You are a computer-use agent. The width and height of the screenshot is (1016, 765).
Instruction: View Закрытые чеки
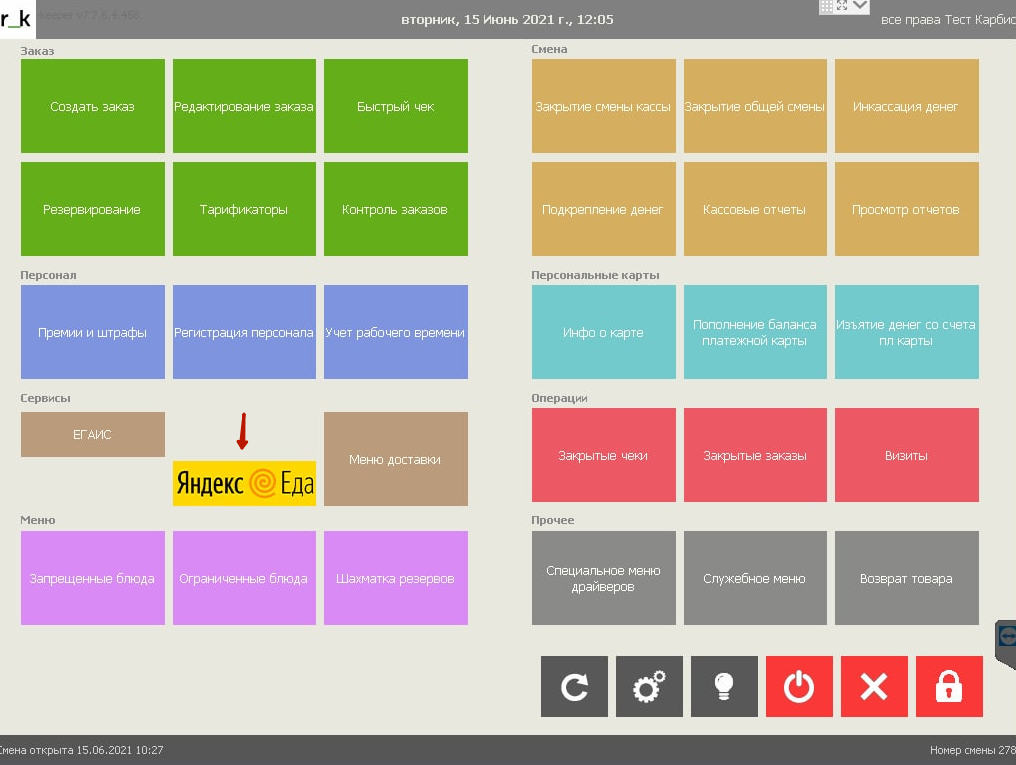coord(604,455)
